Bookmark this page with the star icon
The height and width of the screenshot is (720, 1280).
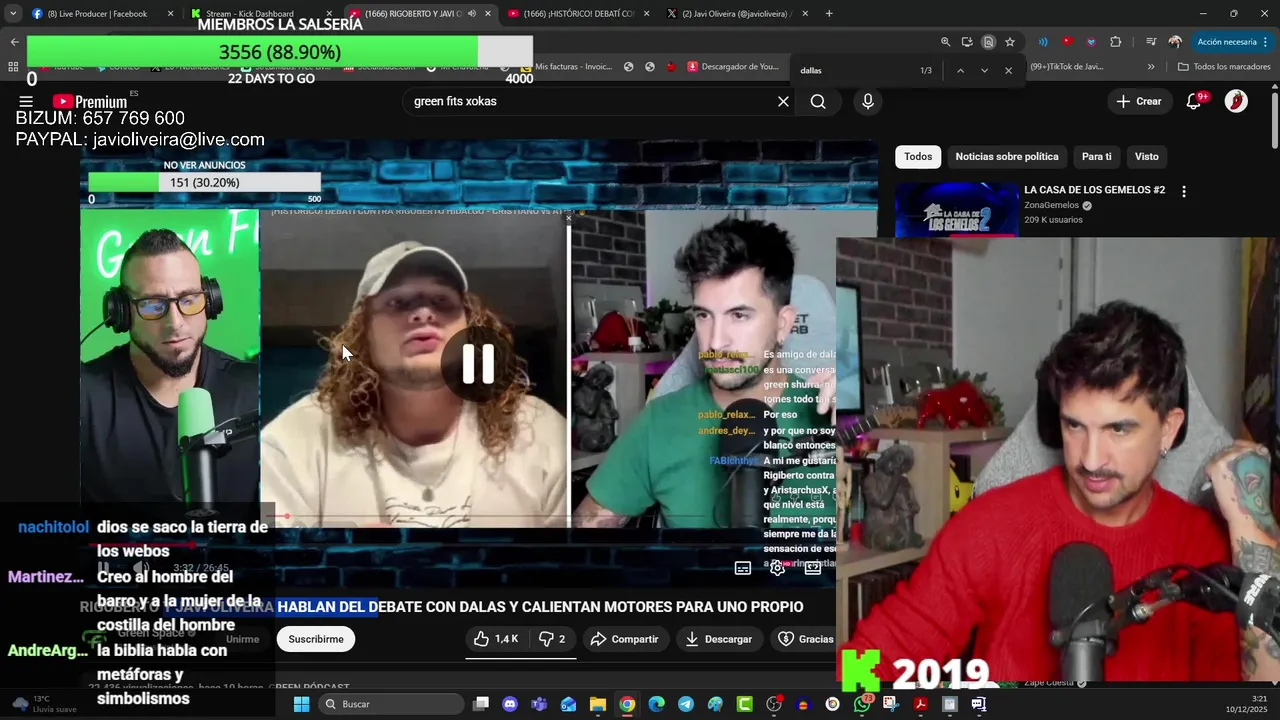coord(1010,42)
